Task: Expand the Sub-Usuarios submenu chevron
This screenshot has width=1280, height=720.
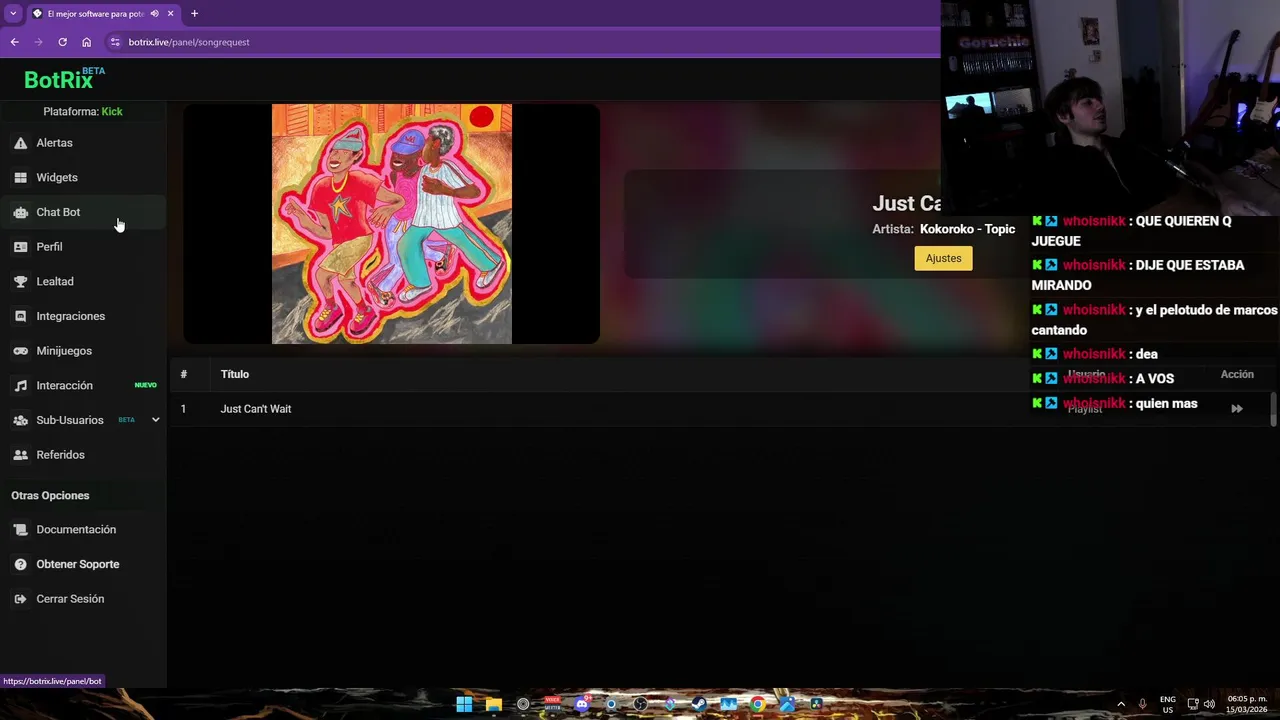Action: click(155, 420)
